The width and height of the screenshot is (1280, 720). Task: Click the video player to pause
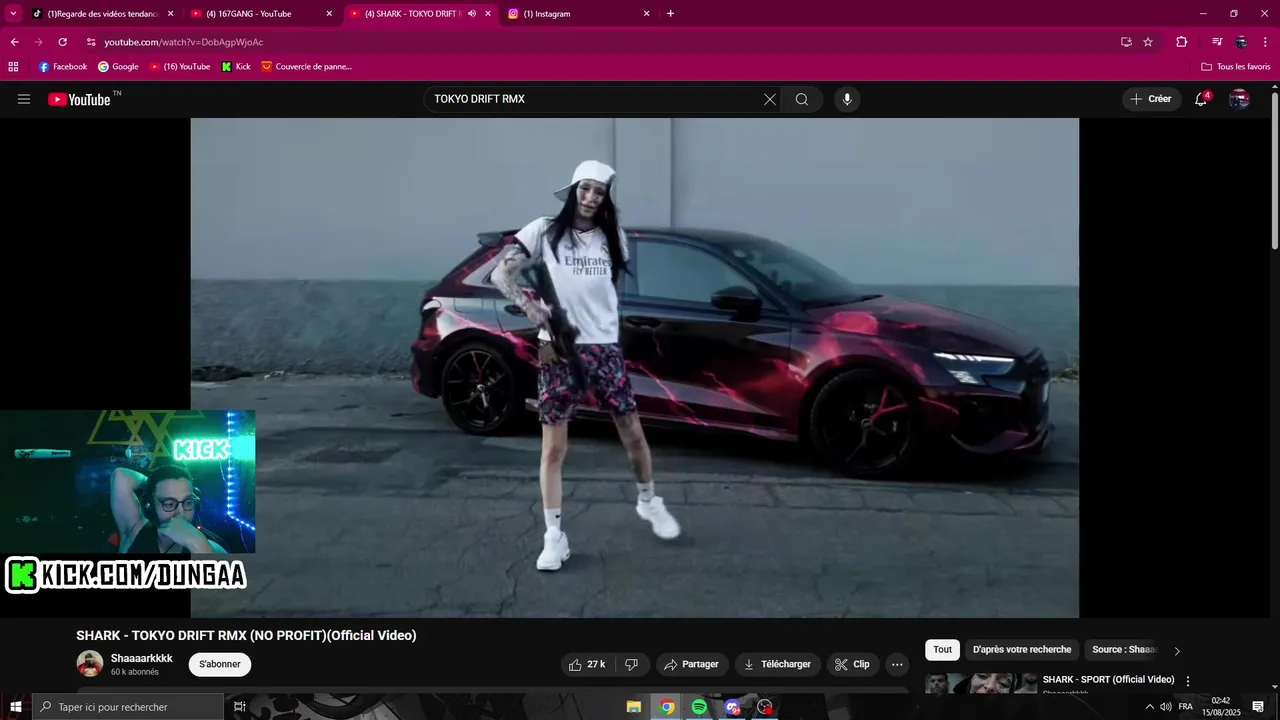[635, 368]
